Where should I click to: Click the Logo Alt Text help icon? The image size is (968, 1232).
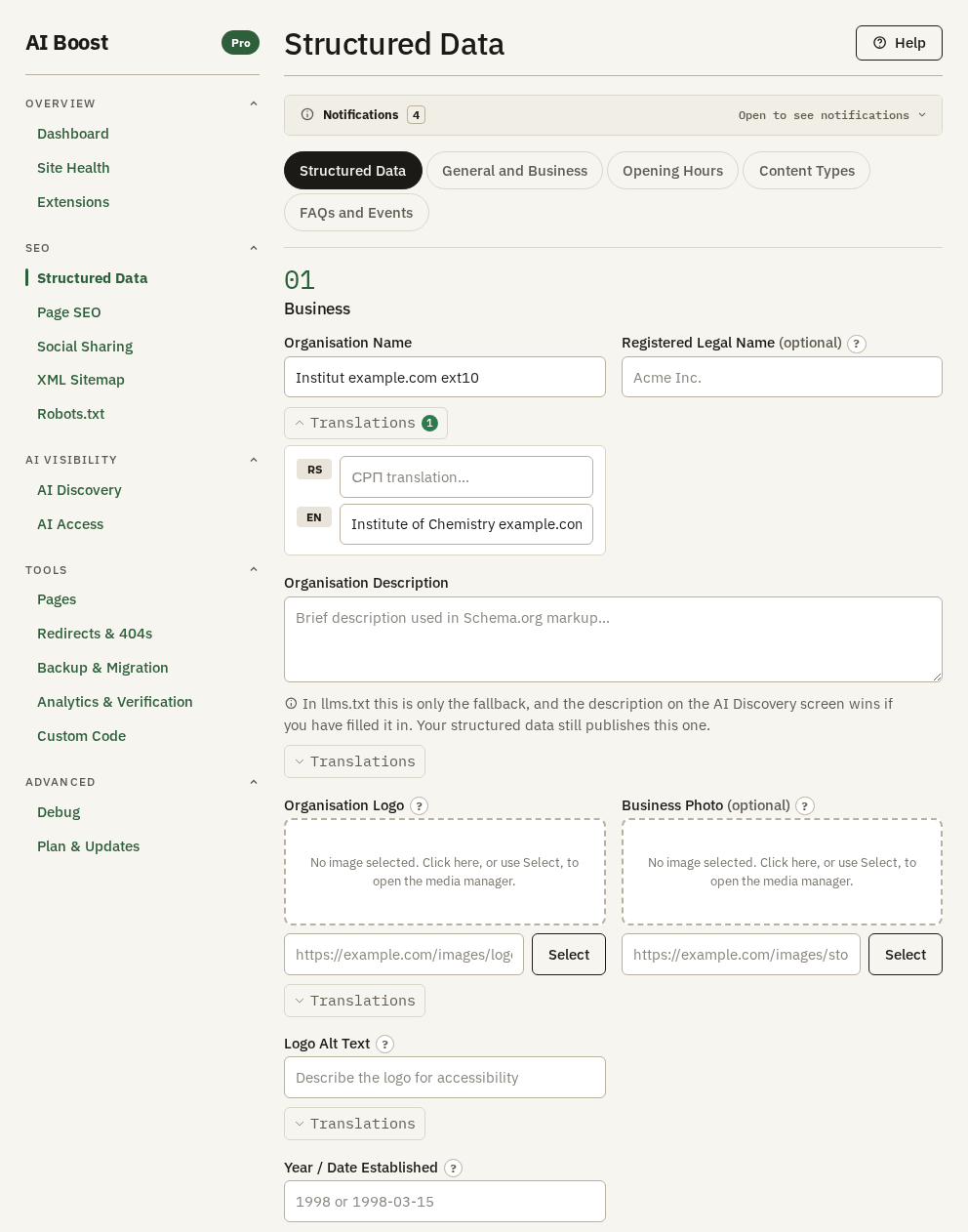tap(385, 1045)
